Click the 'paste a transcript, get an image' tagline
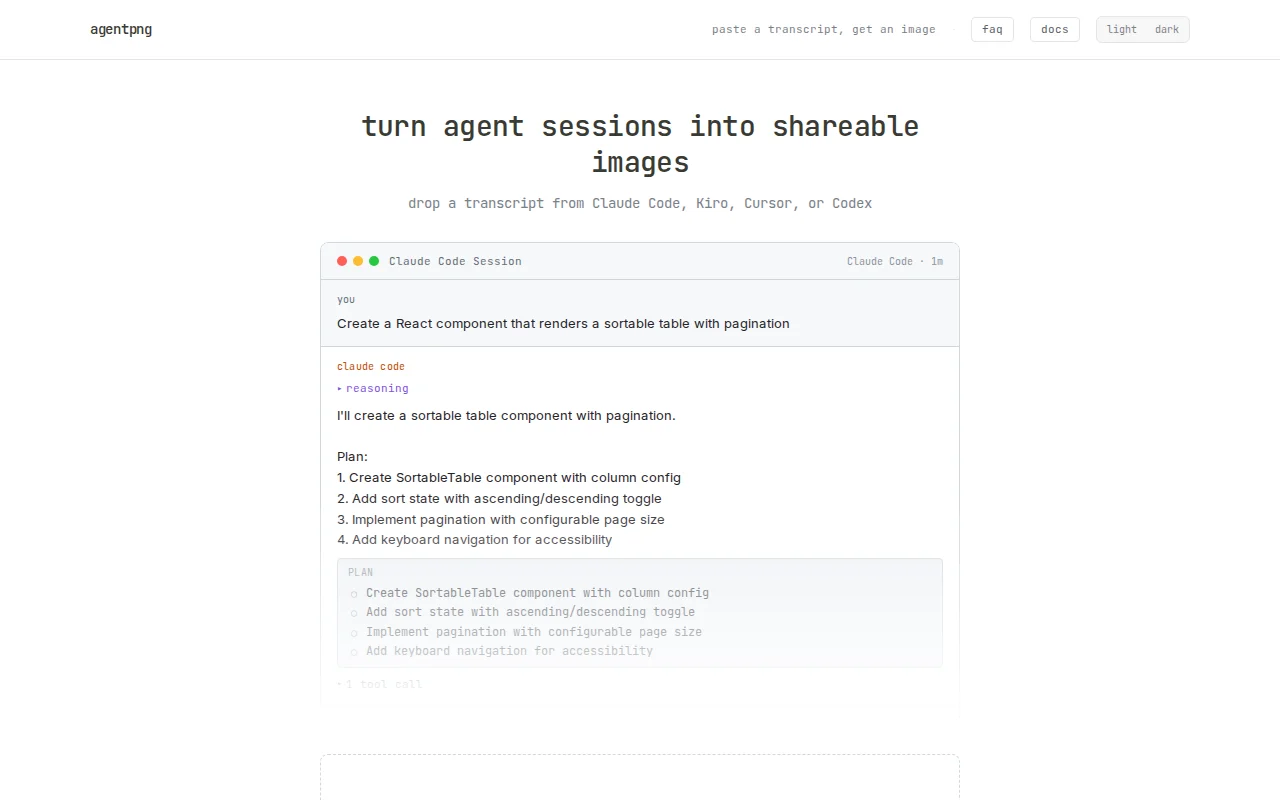 (824, 29)
